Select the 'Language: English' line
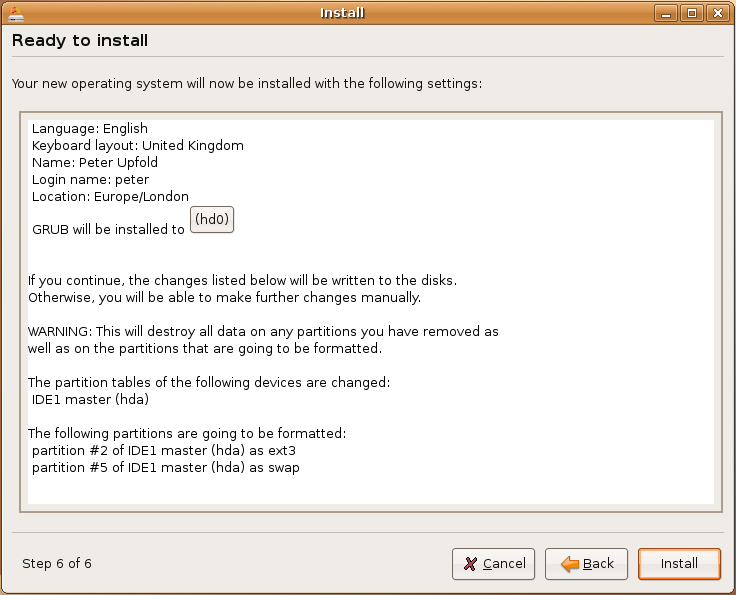The width and height of the screenshot is (736, 595). pyautogui.click(x=90, y=129)
